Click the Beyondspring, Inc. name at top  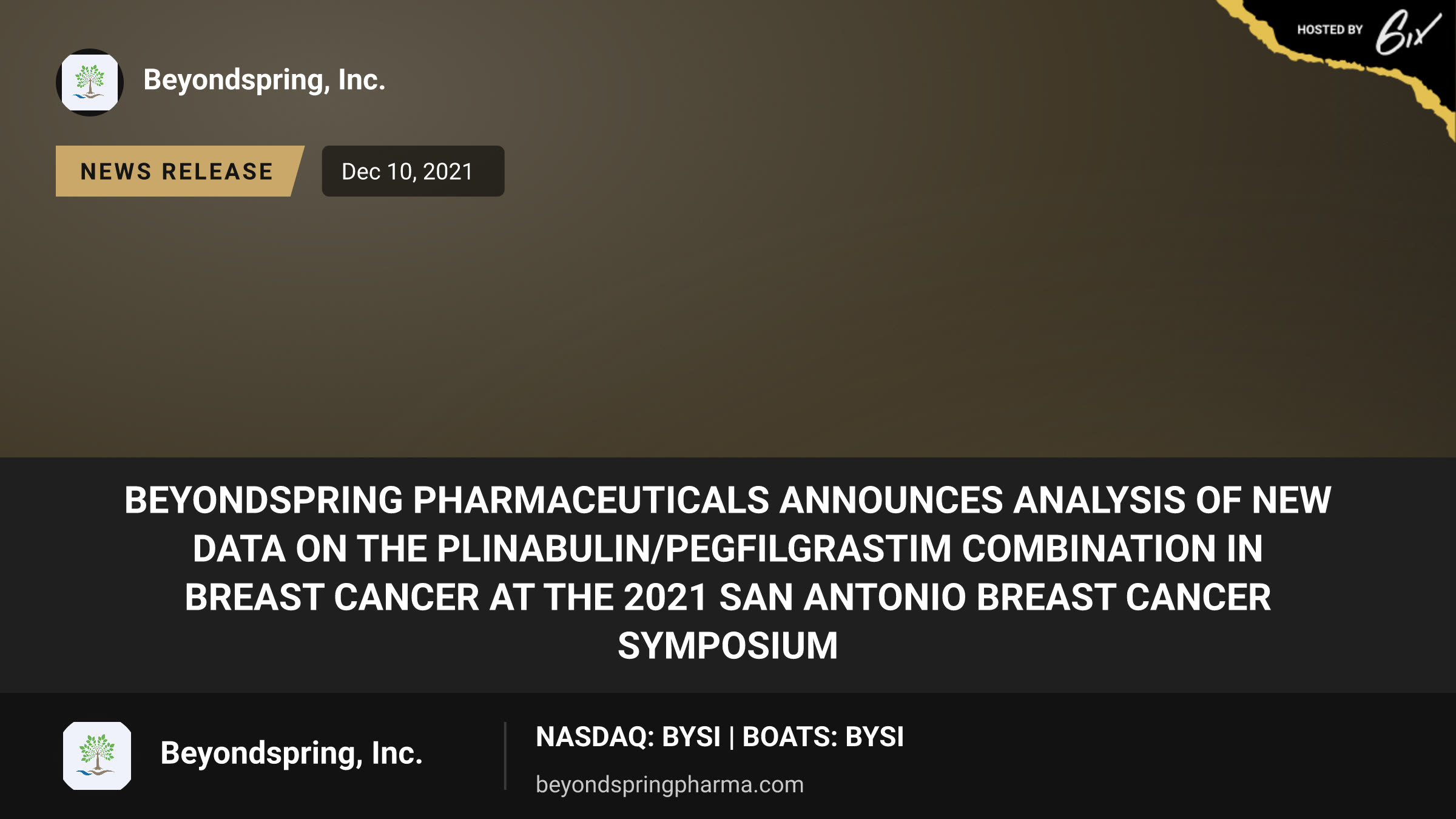click(x=265, y=80)
